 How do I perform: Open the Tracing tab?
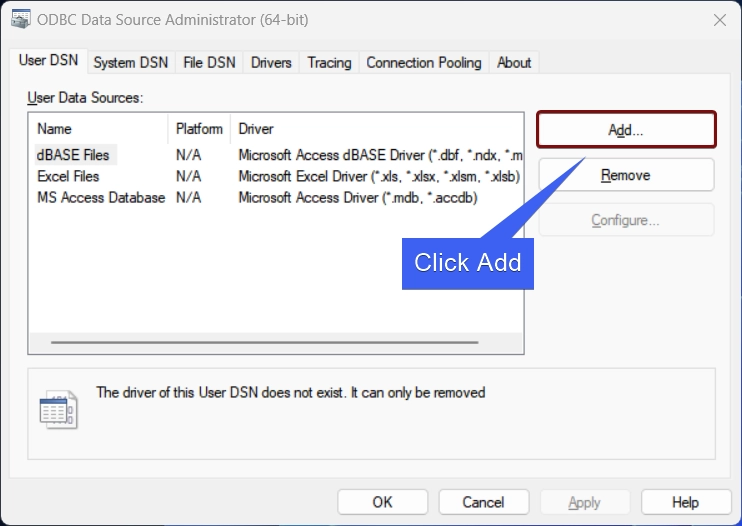click(329, 62)
